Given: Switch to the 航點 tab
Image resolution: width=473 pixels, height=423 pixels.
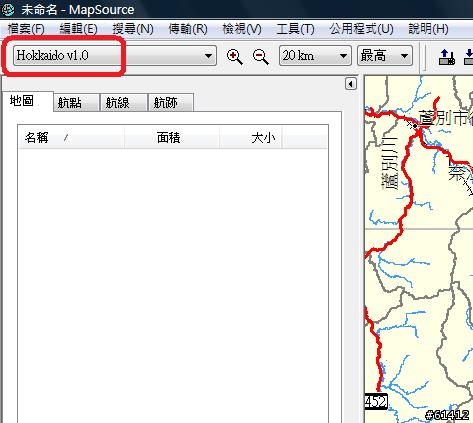Looking at the screenshot, I should tap(76, 102).
